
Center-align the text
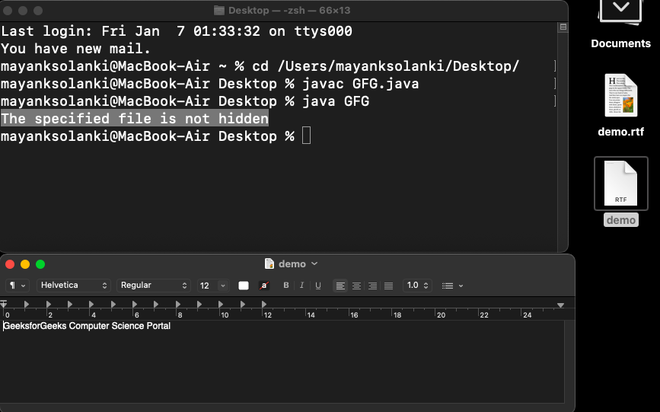tap(356, 286)
